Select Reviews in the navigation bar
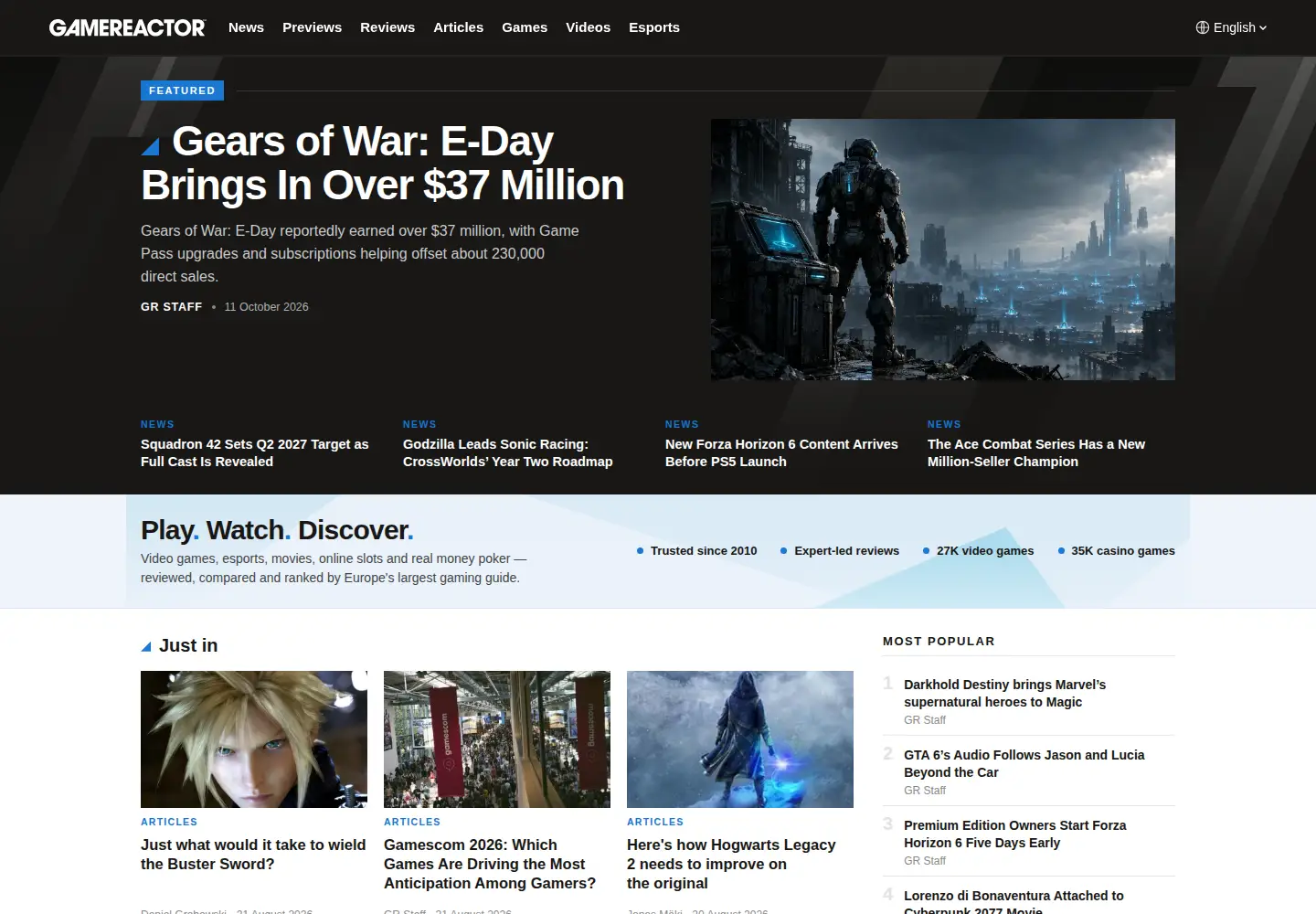Screen dimensions: 1316x914 pos(387,27)
